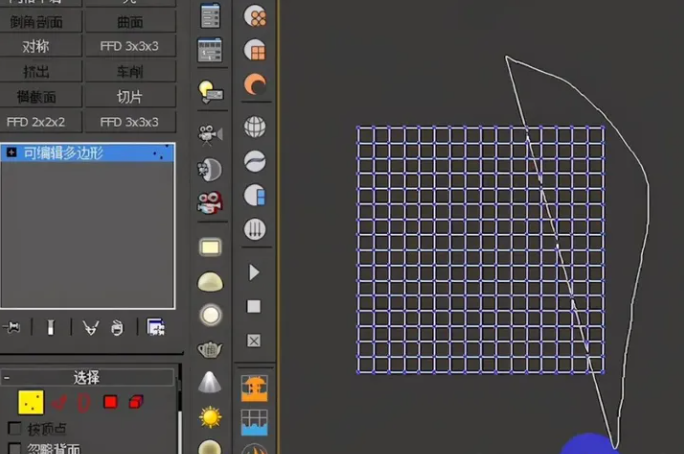Click the play arrow button
The width and height of the screenshot is (684, 454).
tap(254, 272)
